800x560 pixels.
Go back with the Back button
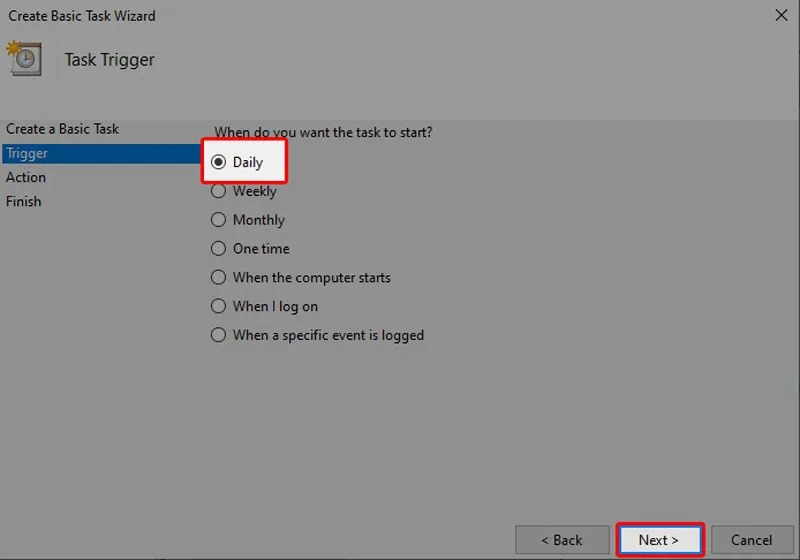[562, 540]
